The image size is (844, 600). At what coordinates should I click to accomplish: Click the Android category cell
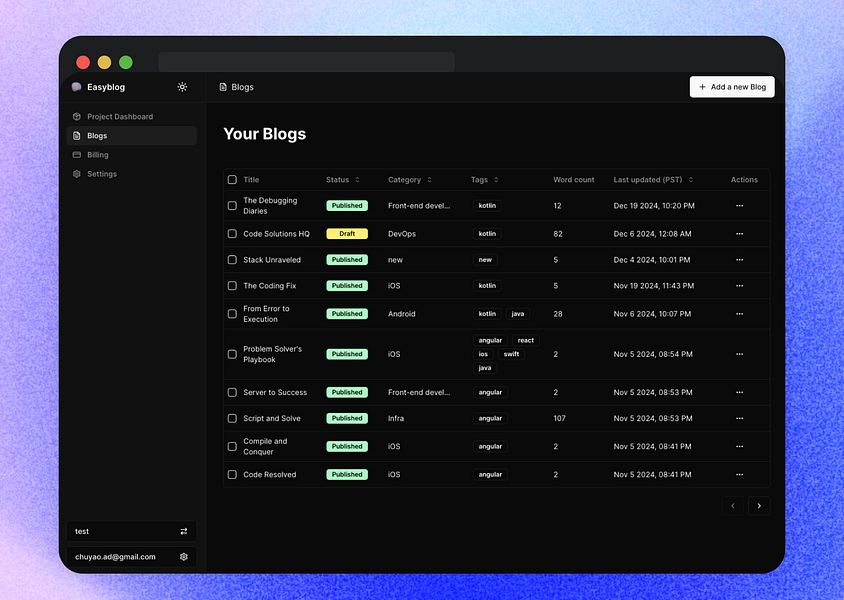pyautogui.click(x=402, y=314)
